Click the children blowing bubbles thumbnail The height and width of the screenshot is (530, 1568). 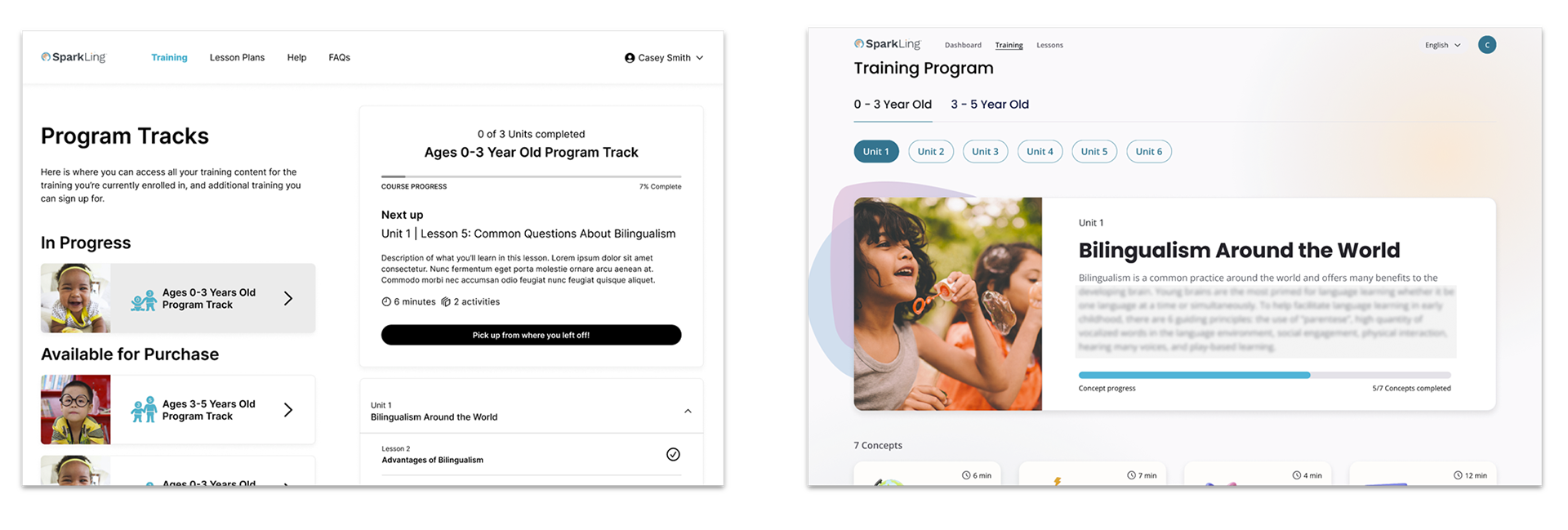click(948, 304)
